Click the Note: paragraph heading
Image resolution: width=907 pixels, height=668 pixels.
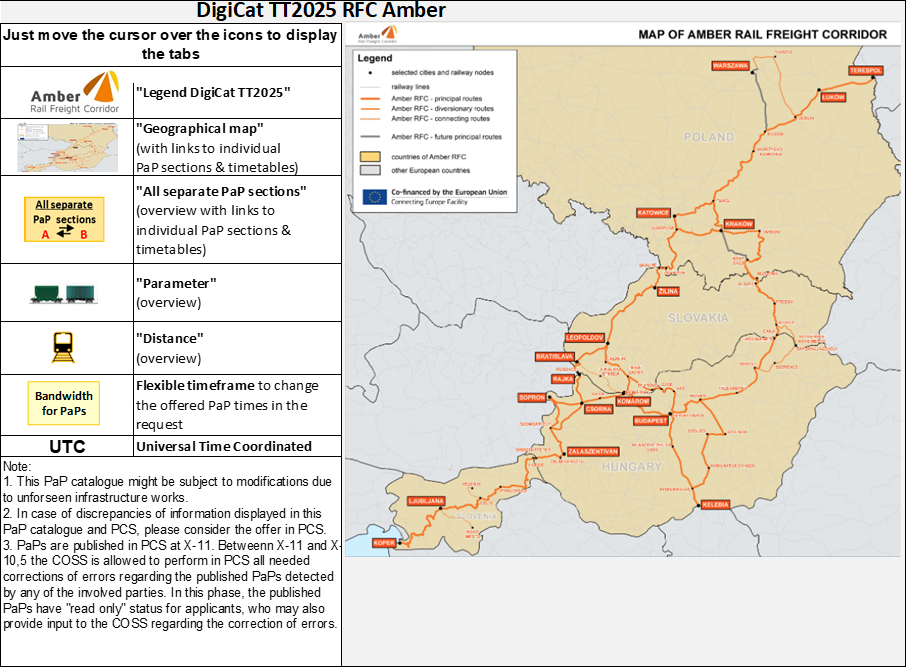[17, 466]
